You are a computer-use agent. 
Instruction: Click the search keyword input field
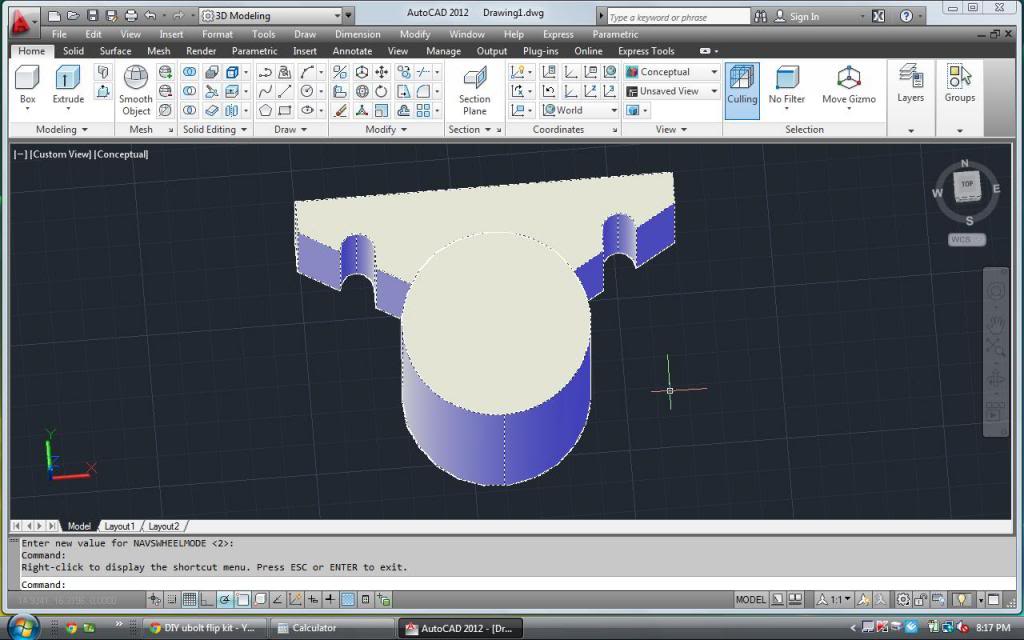tap(679, 16)
